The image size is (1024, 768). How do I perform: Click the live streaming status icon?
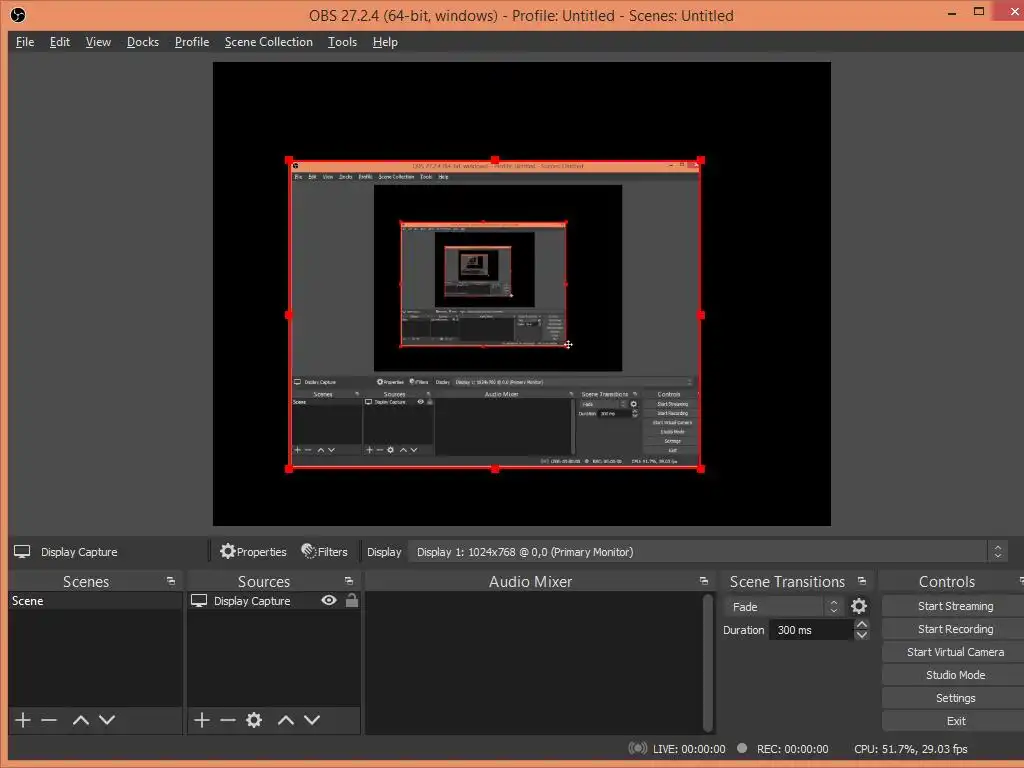pos(637,748)
